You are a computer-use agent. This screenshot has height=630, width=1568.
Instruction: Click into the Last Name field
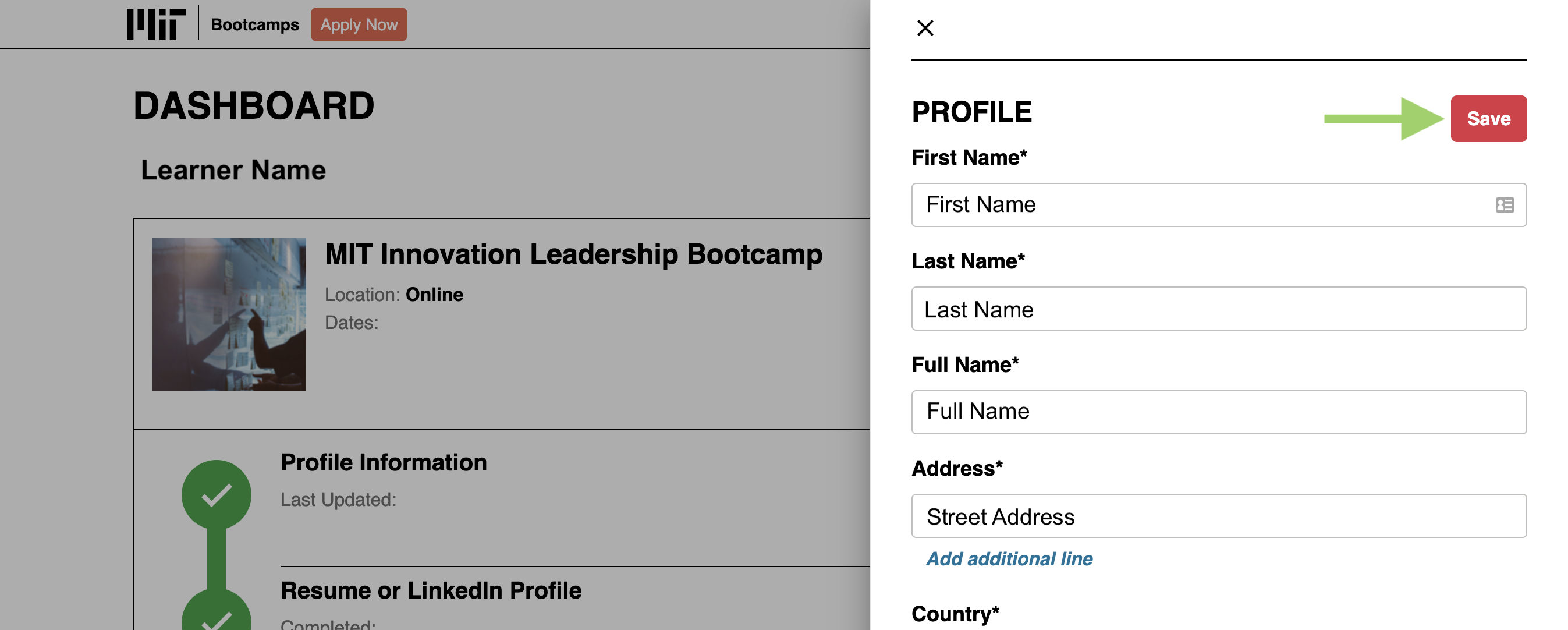click(1218, 309)
